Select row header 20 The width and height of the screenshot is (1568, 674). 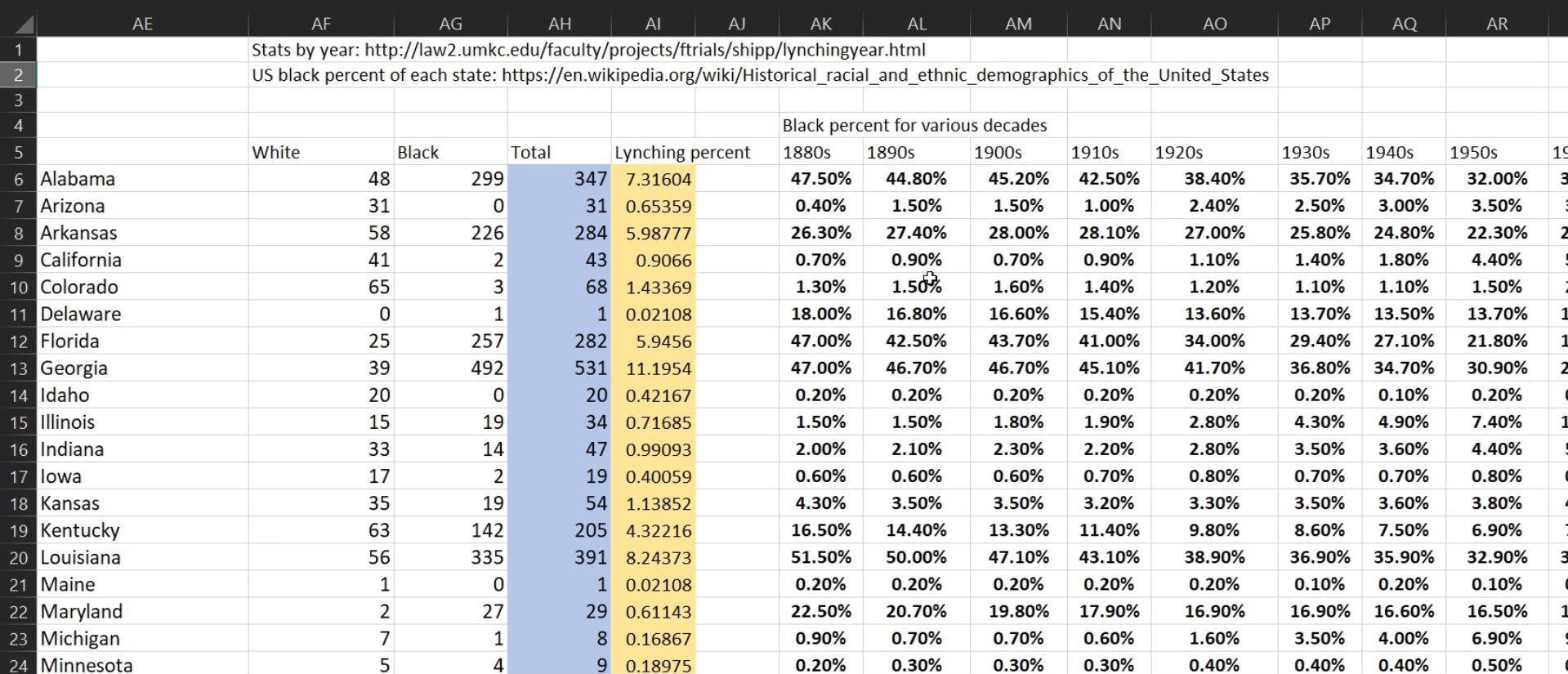point(18,558)
